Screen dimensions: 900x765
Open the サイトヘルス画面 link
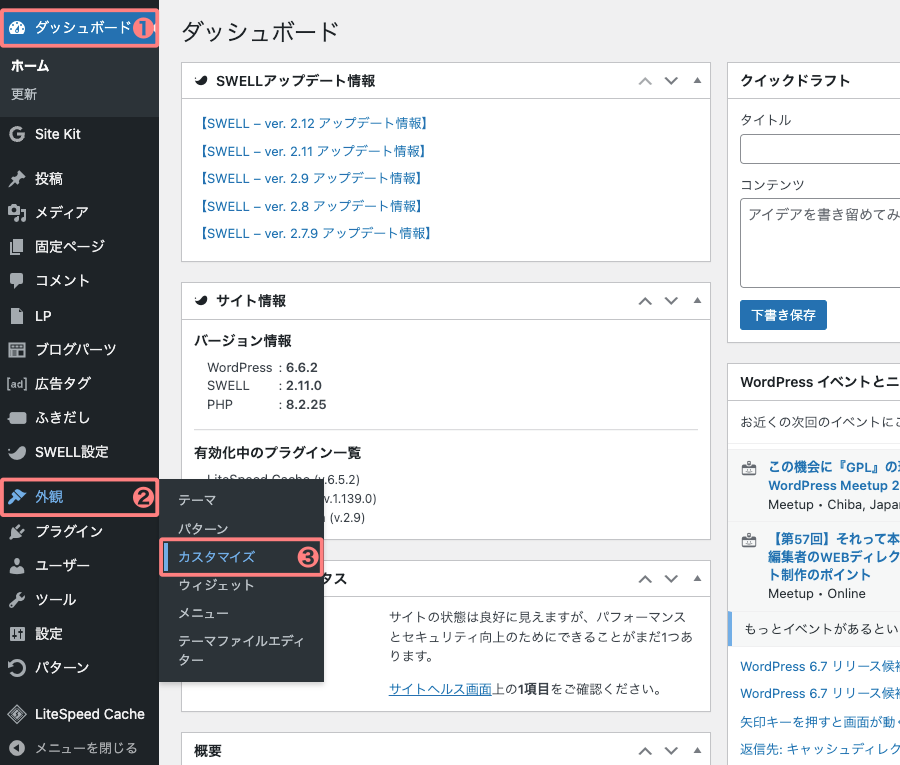(440, 689)
